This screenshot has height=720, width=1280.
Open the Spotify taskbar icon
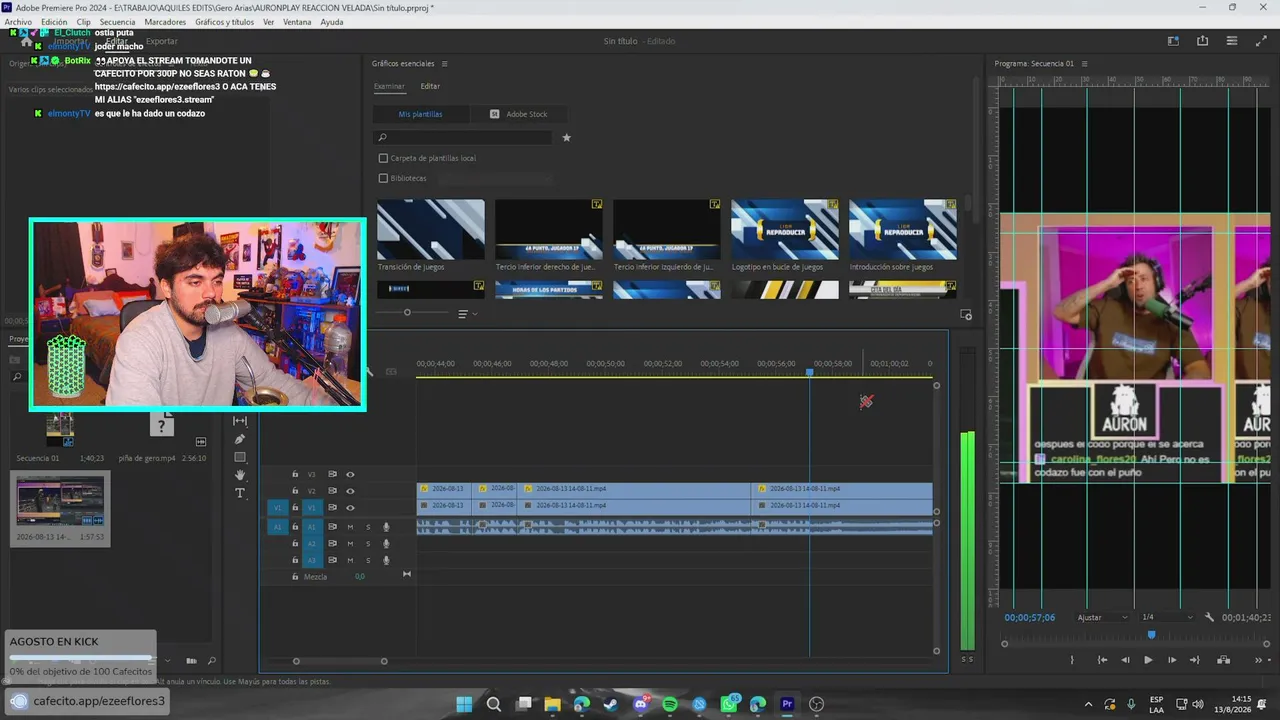point(670,704)
